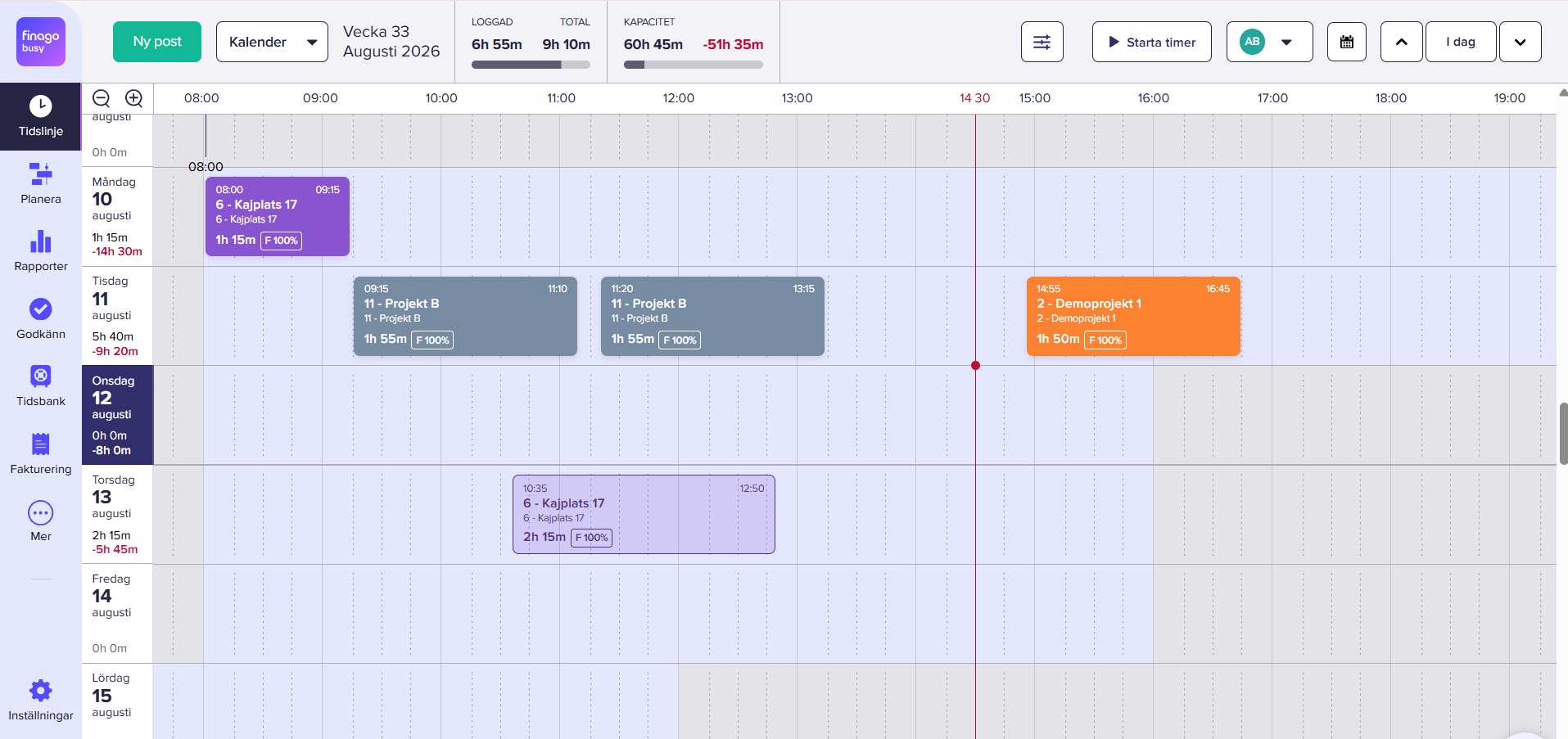Zoom in the timeline
Screen dimensions: 1568x739
[x=134, y=98]
